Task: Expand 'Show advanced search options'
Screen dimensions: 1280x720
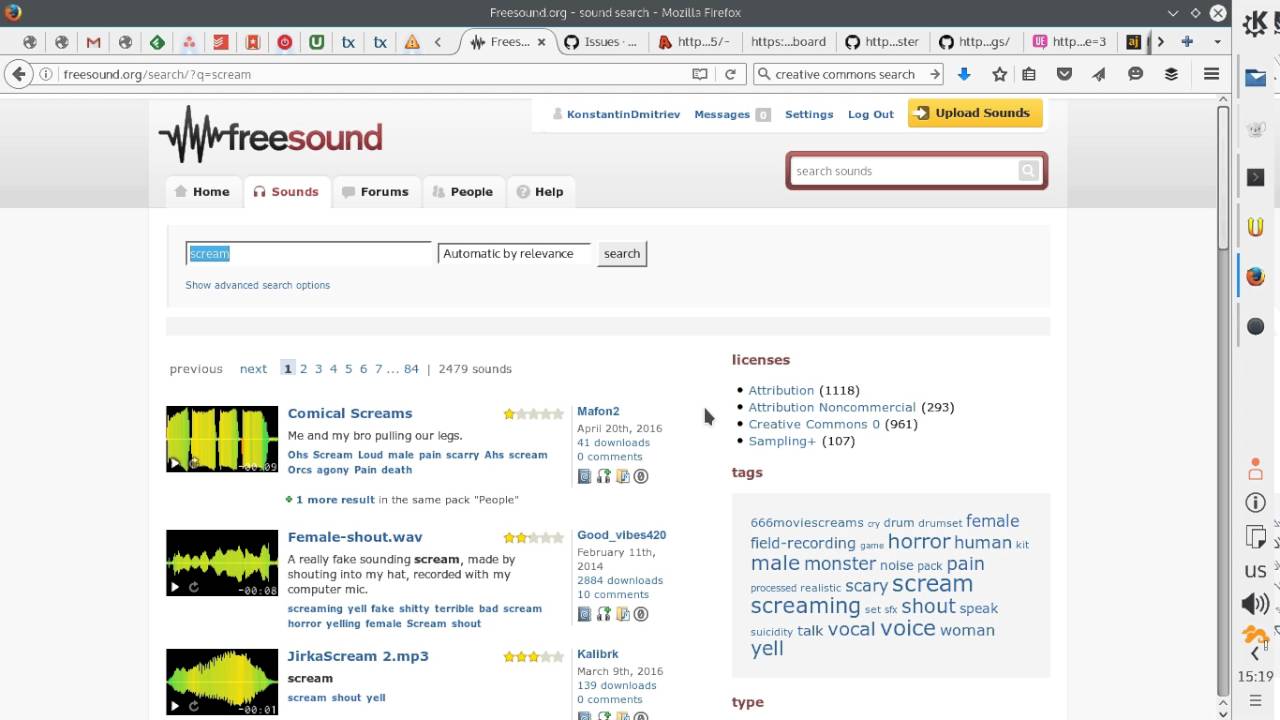Action: point(257,285)
